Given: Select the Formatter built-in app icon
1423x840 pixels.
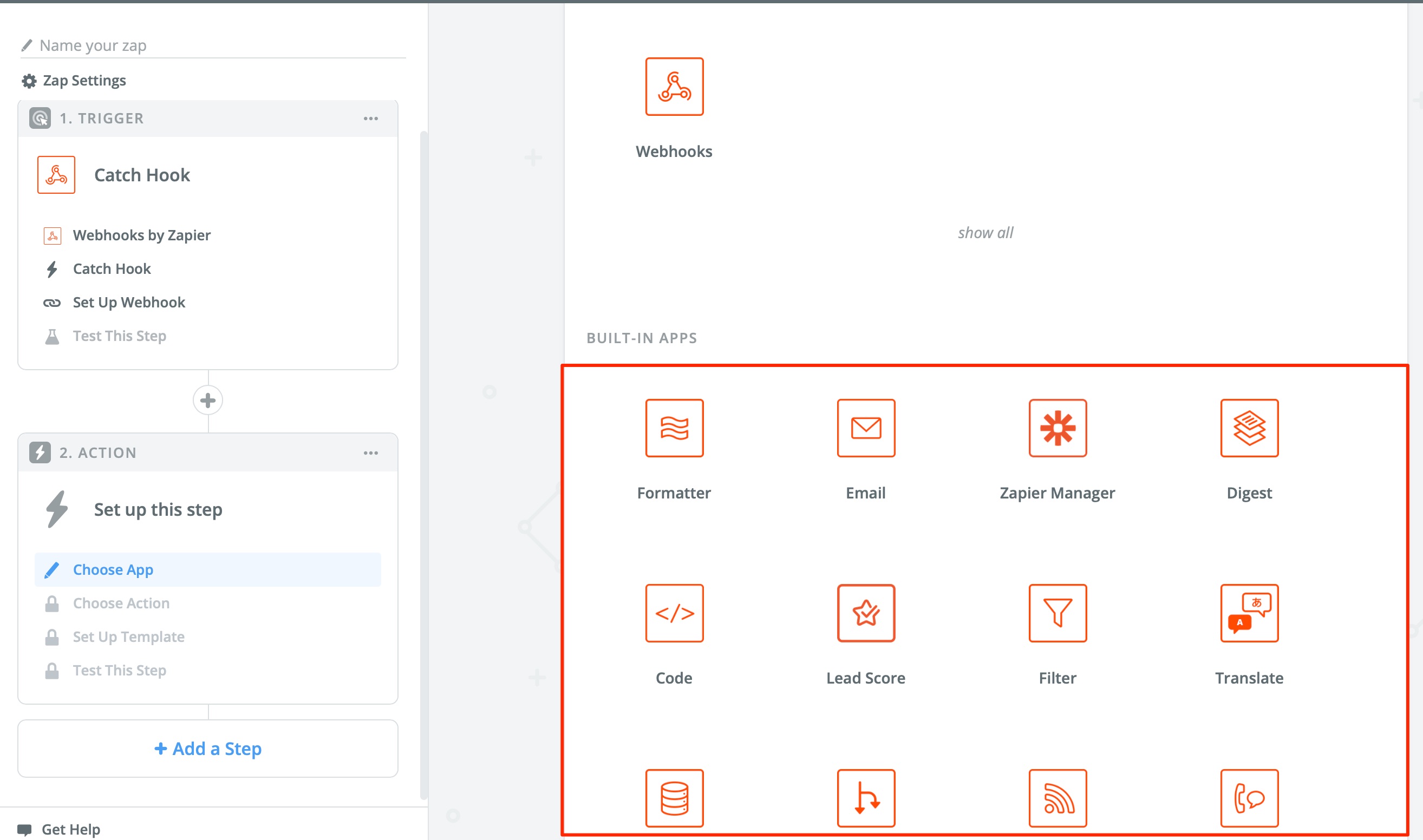Looking at the screenshot, I should pos(674,428).
